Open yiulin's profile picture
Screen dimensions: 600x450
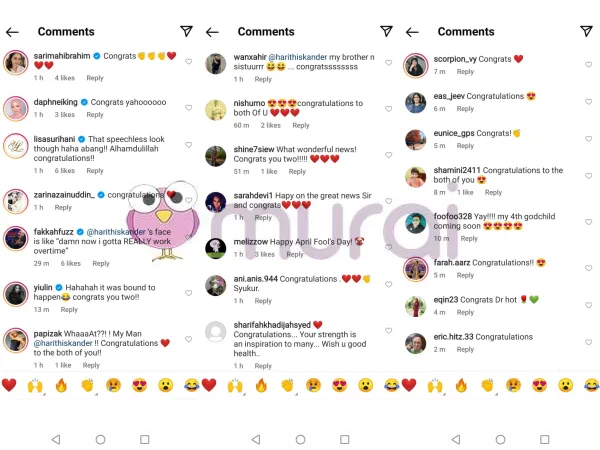[16, 294]
